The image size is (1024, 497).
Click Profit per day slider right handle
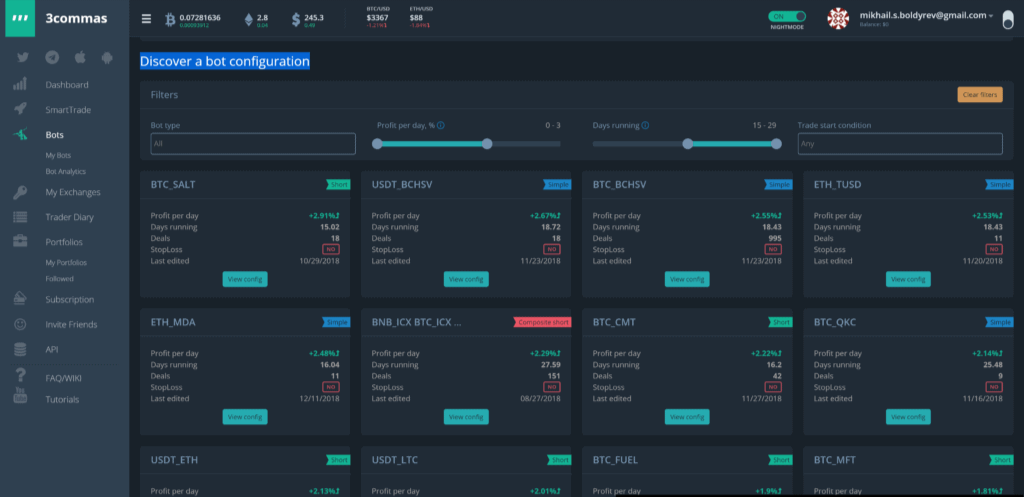[x=487, y=144]
